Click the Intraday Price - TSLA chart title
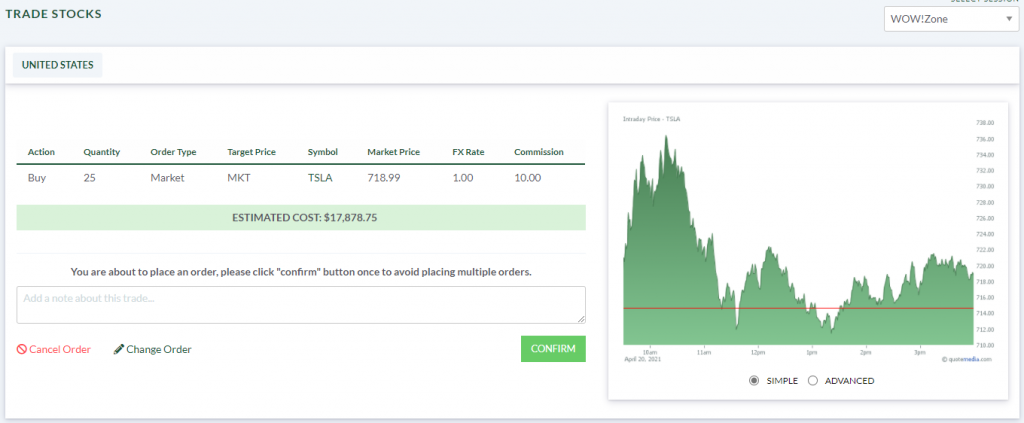This screenshot has height=423, width=1024. coord(652,119)
